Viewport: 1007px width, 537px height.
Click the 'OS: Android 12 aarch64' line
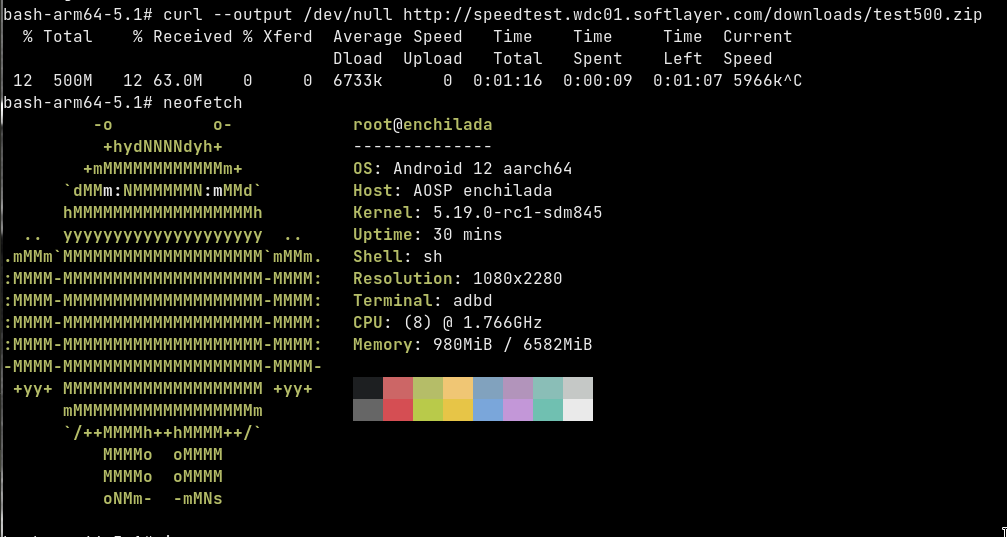(462, 169)
